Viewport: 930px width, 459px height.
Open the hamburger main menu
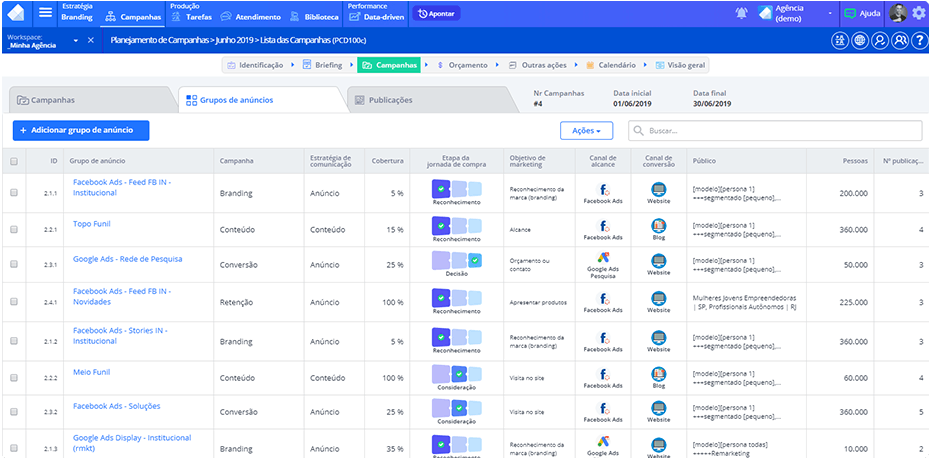tap(46, 12)
